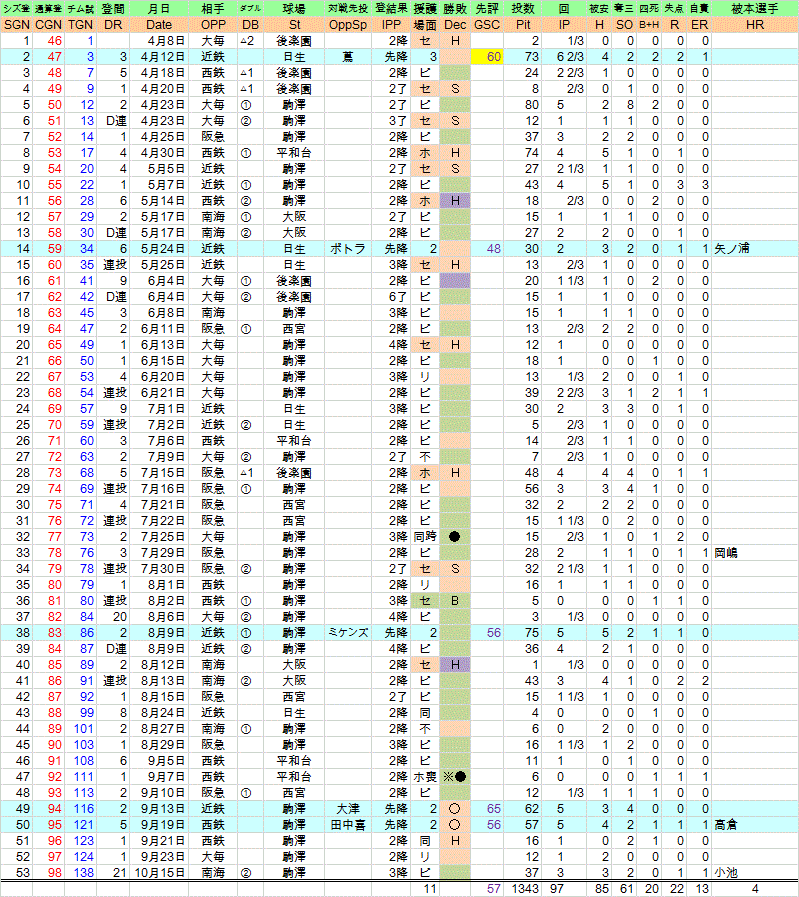This screenshot has width=799, height=897.
Task: Click opposing starter cell ミケンズ
Action: tap(348, 633)
